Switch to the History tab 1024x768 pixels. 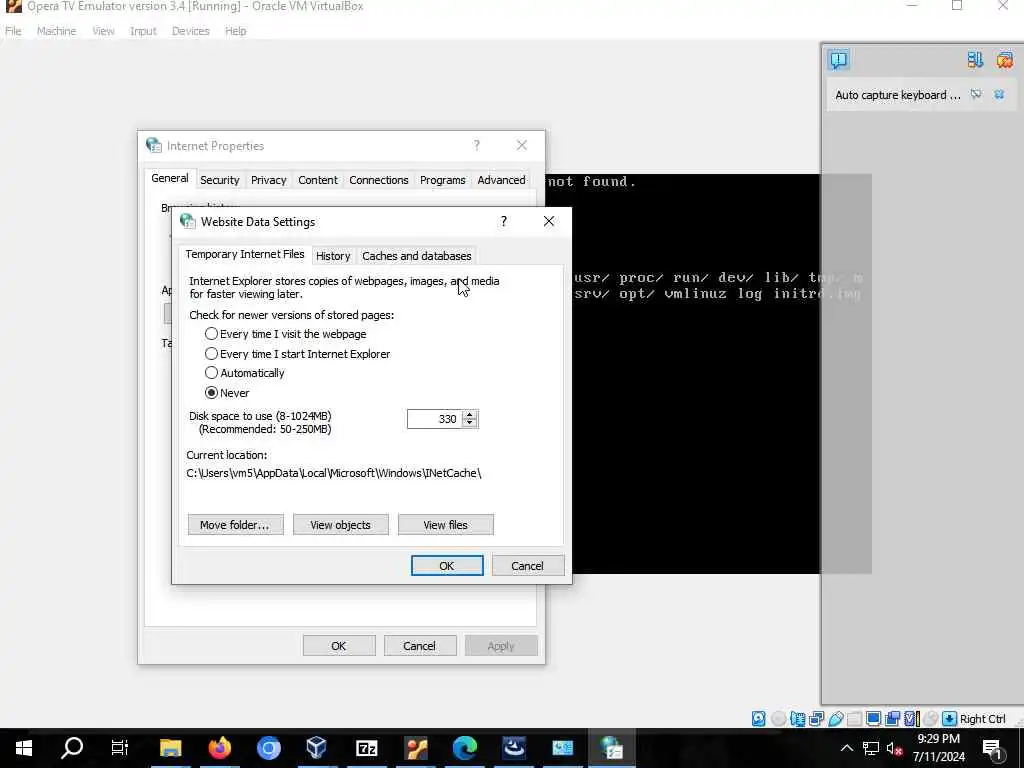pos(333,256)
